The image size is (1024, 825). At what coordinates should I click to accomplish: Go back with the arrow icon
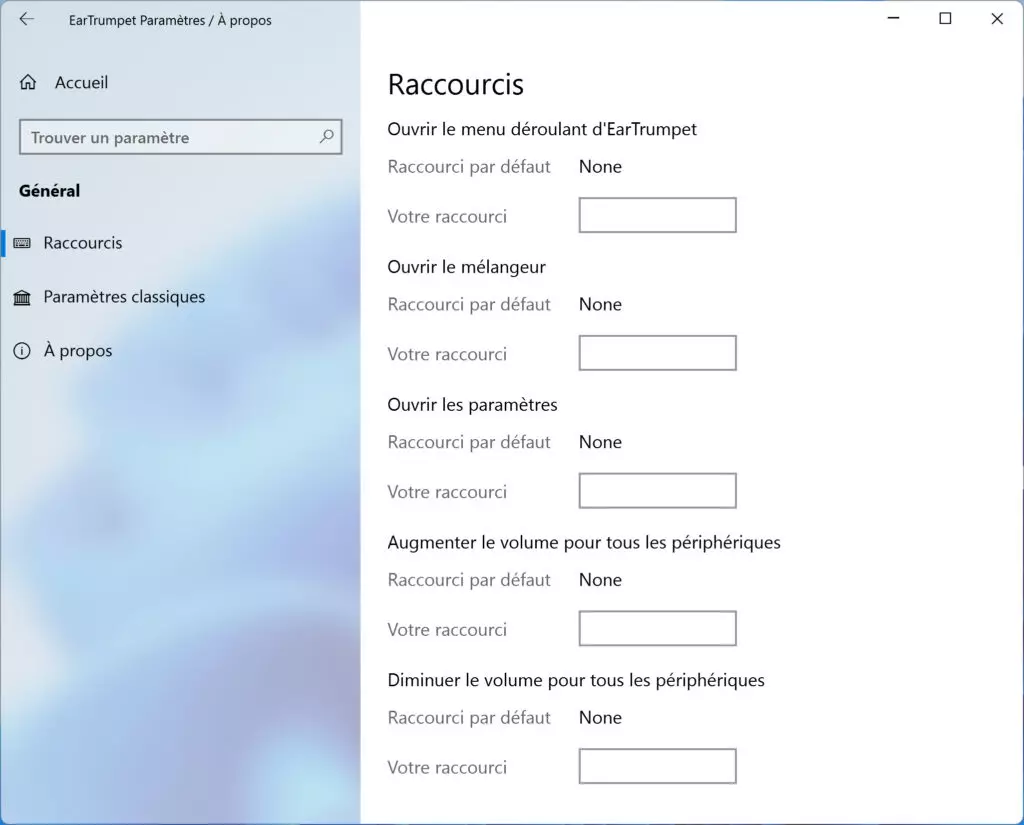tap(26, 20)
